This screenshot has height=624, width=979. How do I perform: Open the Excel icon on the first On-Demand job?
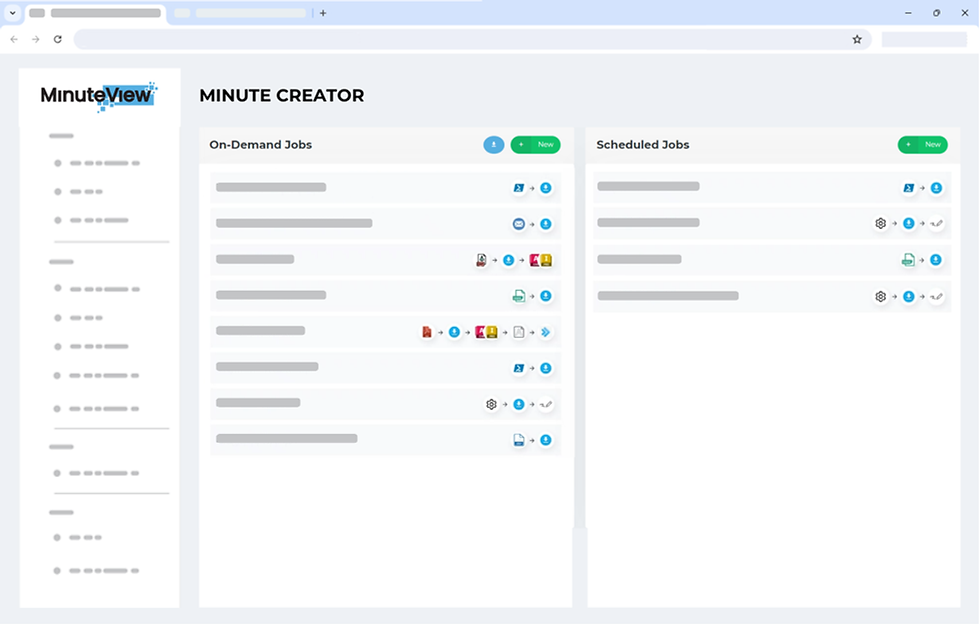click(518, 187)
